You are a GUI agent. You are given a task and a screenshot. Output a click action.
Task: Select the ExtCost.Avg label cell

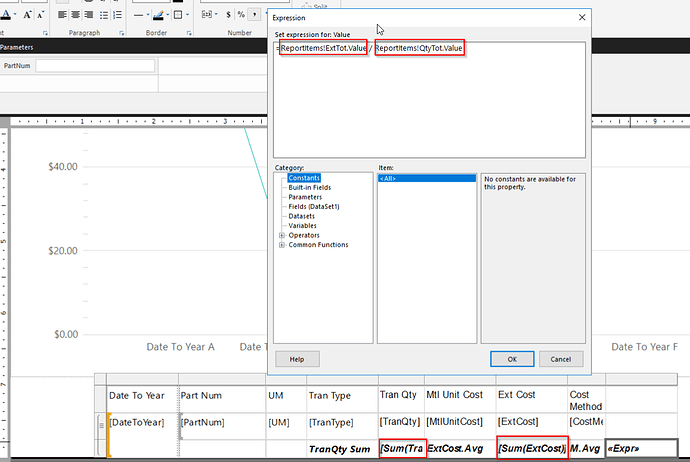[x=460, y=449]
